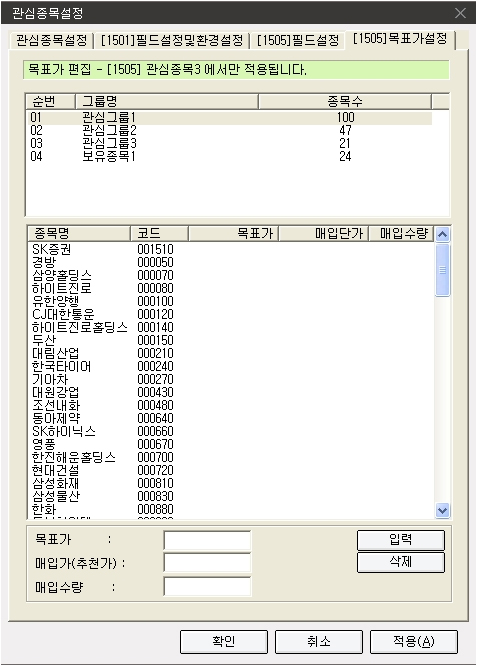Image resolution: width=477 pixels, height=666 pixels.
Task: Click the 적용(A) apply button
Action: tap(414, 641)
